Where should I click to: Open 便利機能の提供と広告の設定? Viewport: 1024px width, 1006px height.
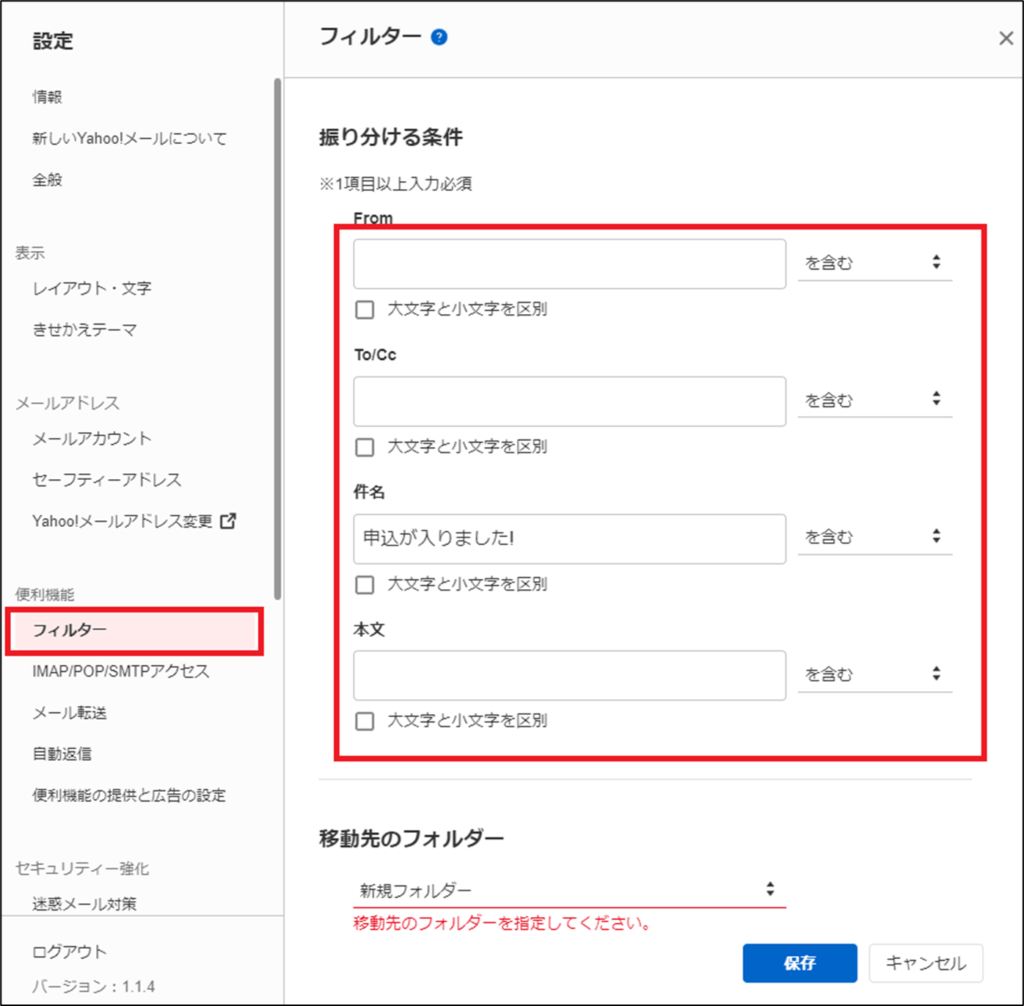pos(129,795)
